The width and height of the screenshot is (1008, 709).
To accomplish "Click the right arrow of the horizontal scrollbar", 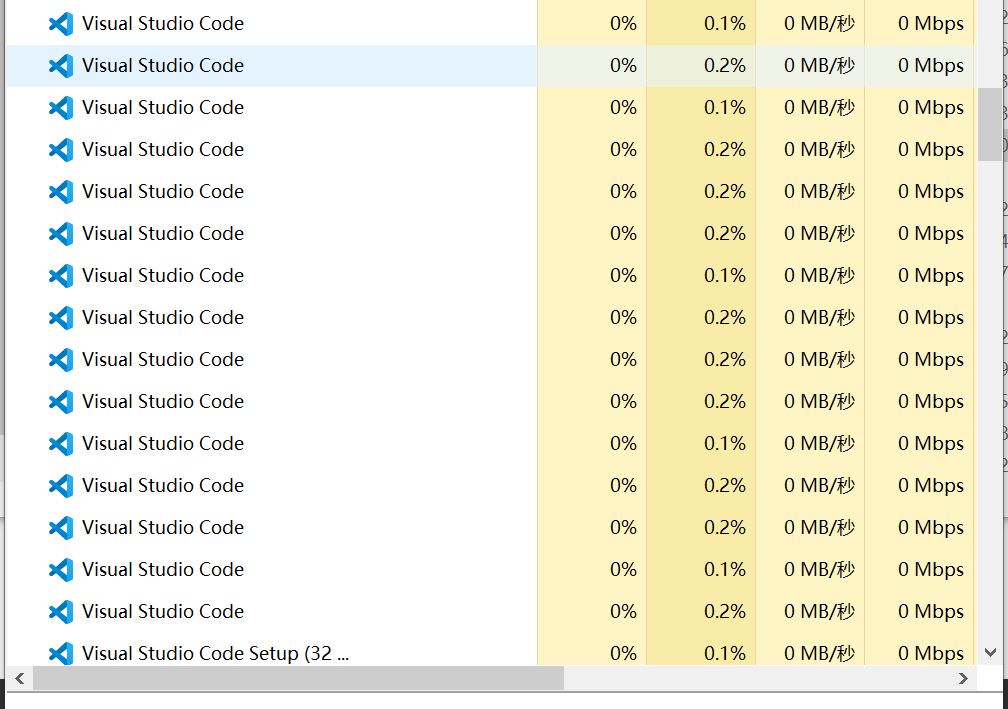I will click(964, 680).
